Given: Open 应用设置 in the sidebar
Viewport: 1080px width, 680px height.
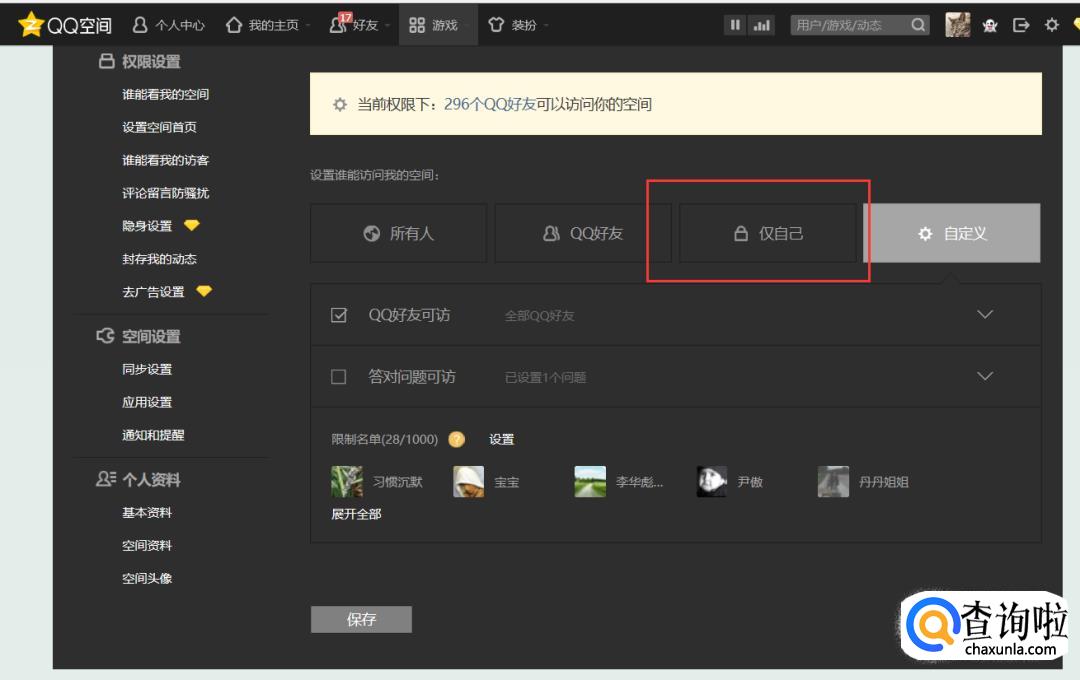Looking at the screenshot, I should (x=147, y=402).
